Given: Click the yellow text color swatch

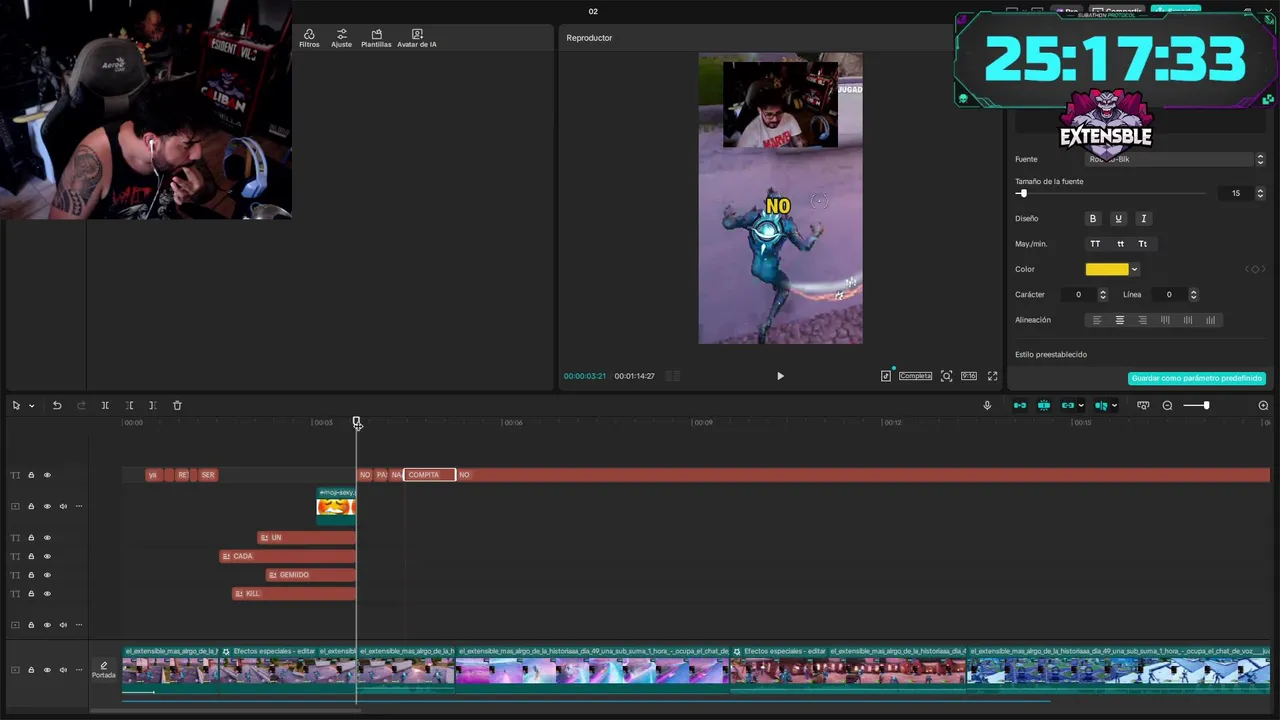Looking at the screenshot, I should (1107, 269).
